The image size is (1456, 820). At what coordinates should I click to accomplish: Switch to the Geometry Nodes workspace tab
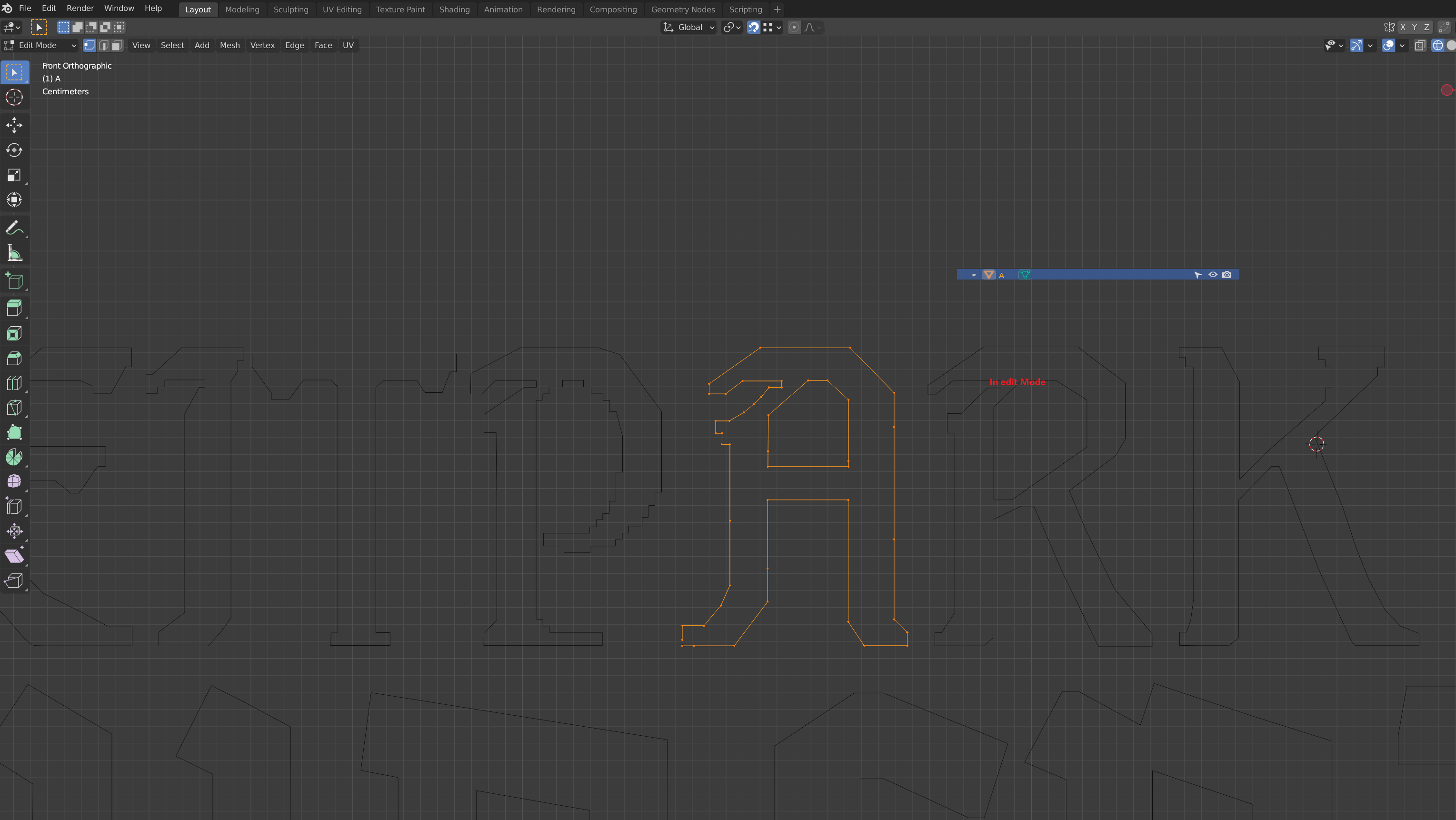tap(683, 10)
